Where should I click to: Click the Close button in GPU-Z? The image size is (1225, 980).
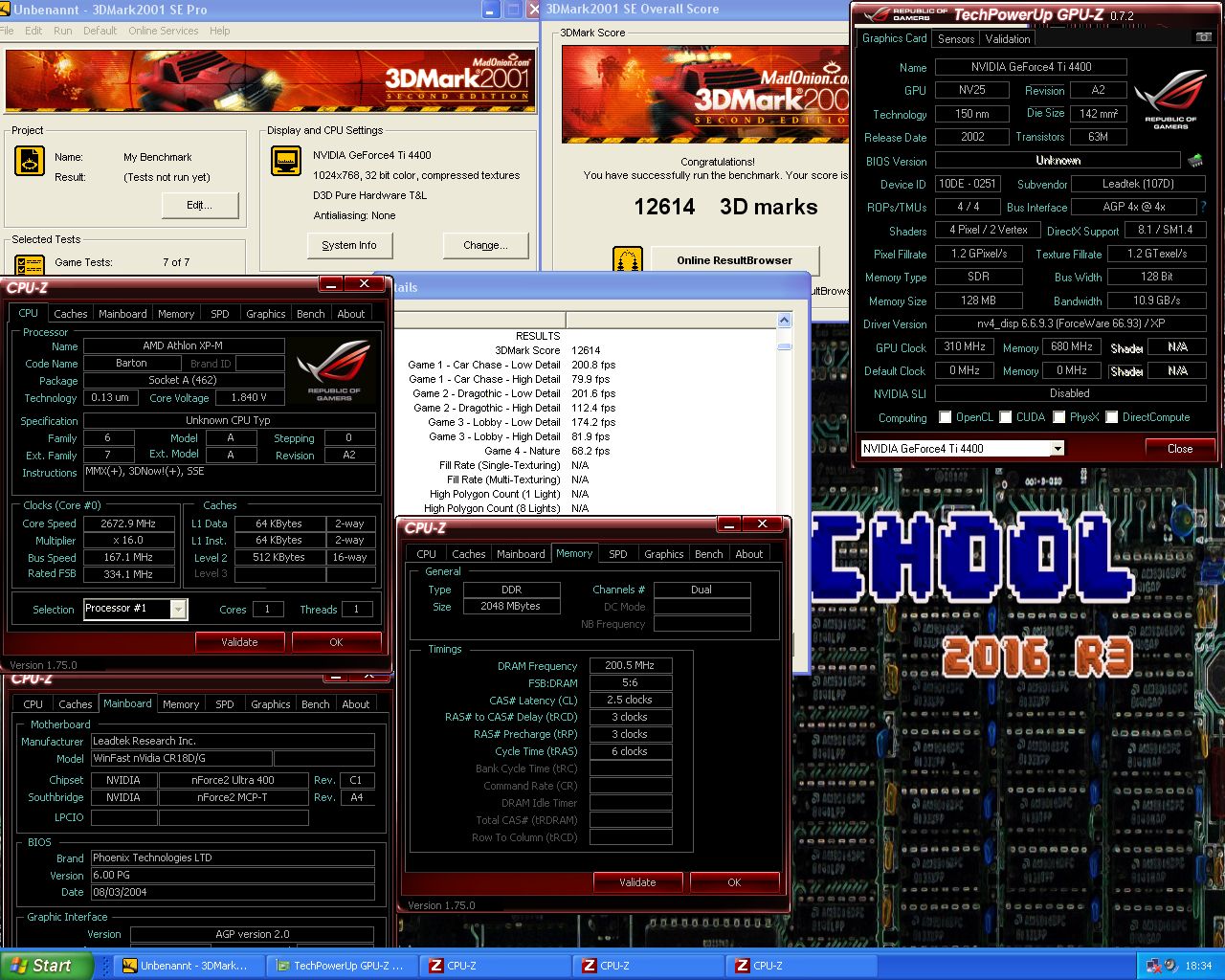tap(1180, 448)
